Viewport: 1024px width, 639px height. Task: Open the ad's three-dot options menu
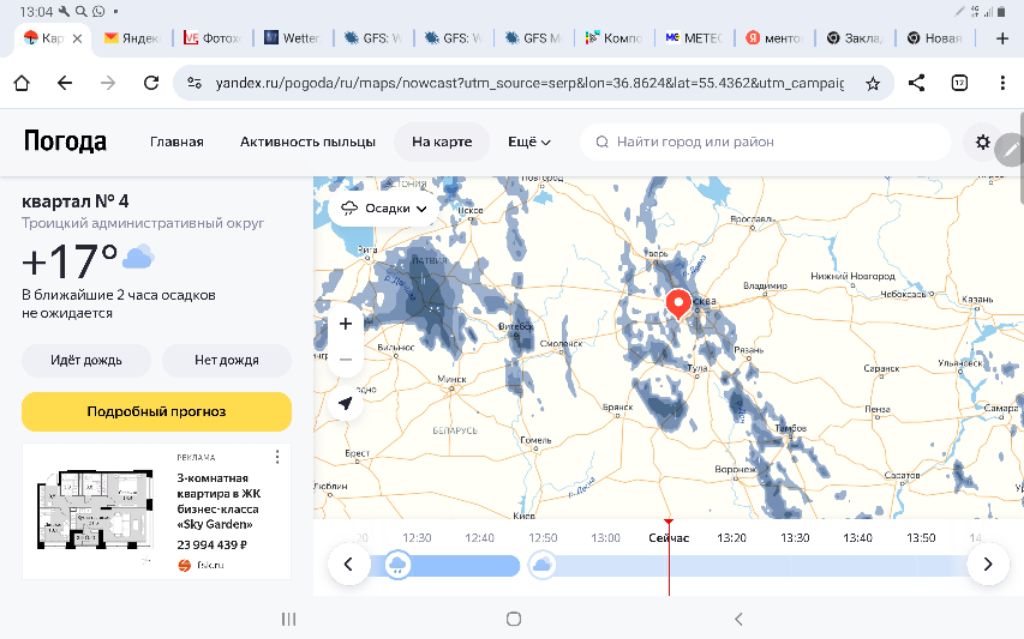pyautogui.click(x=278, y=457)
